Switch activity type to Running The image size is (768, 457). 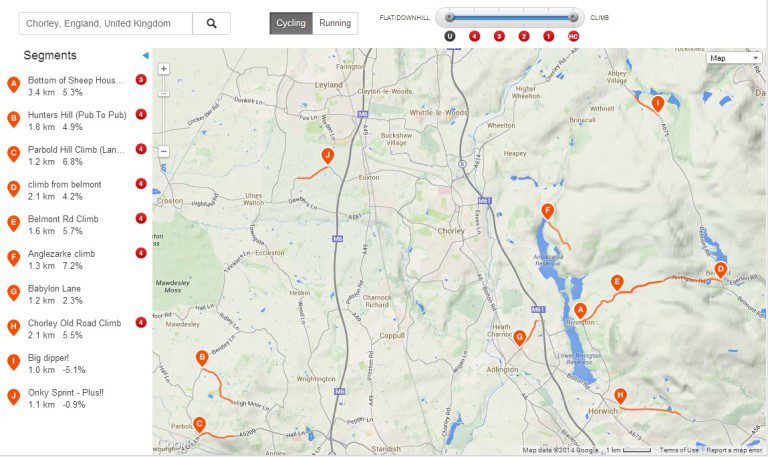click(335, 23)
